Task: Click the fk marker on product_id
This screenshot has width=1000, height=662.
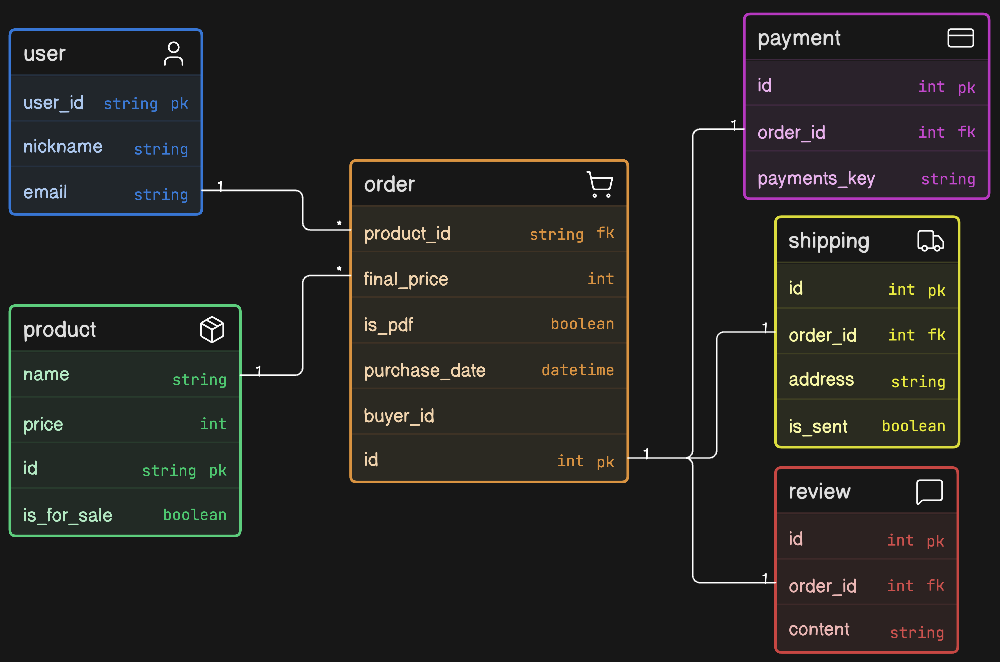Action: pyautogui.click(x=605, y=233)
